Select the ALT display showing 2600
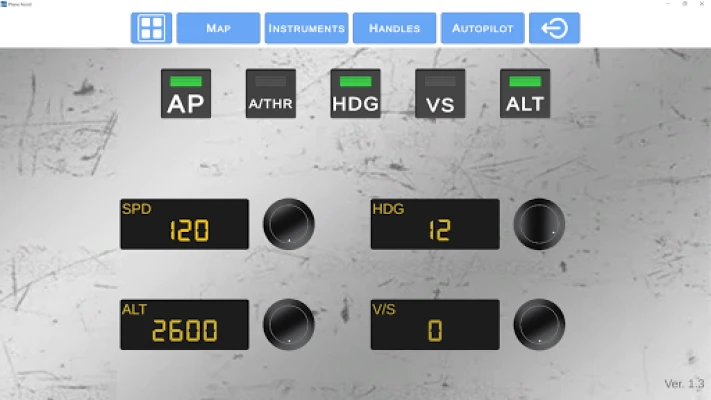The image size is (711, 400). [185, 325]
